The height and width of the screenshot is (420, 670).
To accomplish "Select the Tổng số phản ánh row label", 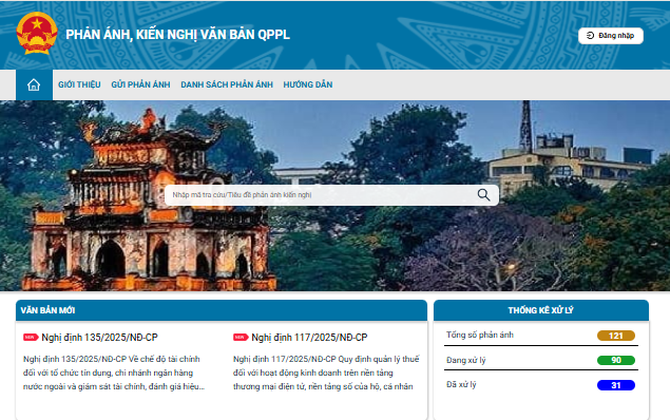I will click(x=480, y=334).
